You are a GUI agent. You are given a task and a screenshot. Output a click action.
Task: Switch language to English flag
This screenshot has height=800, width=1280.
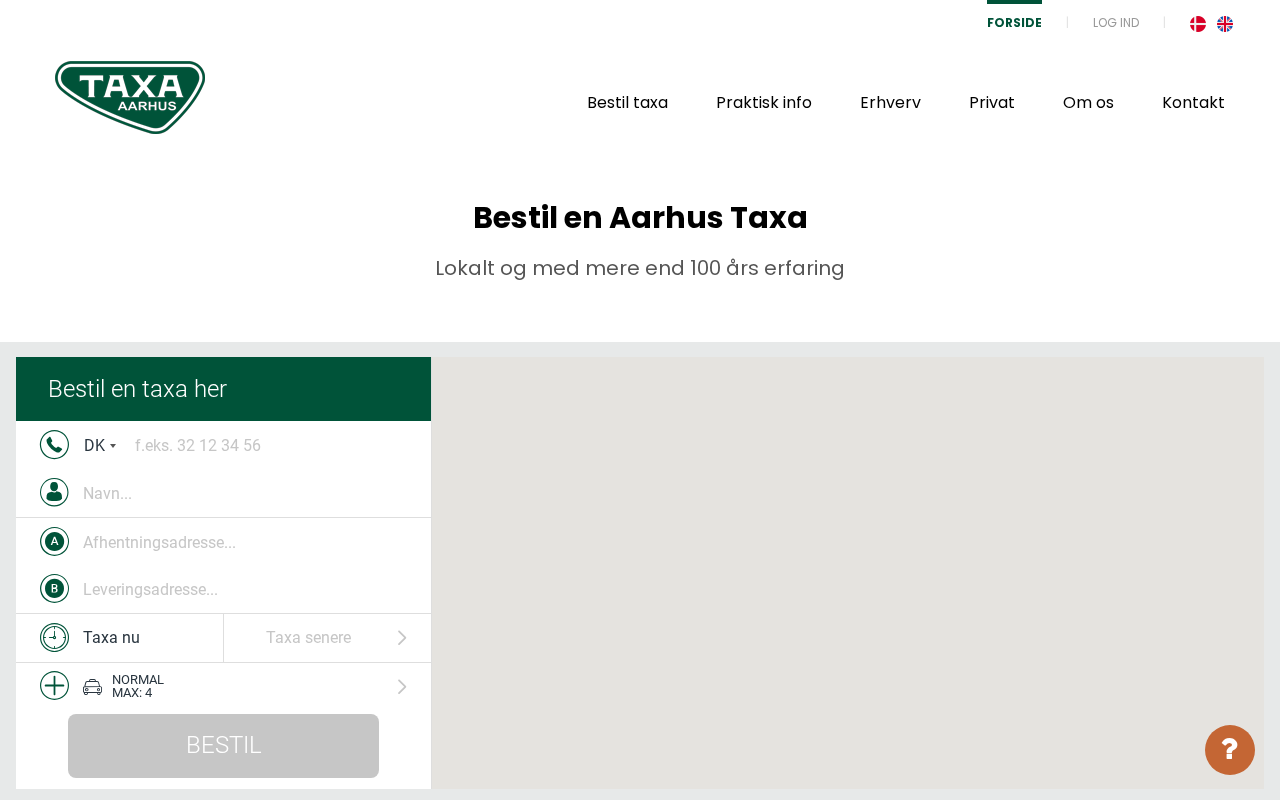click(x=1225, y=24)
